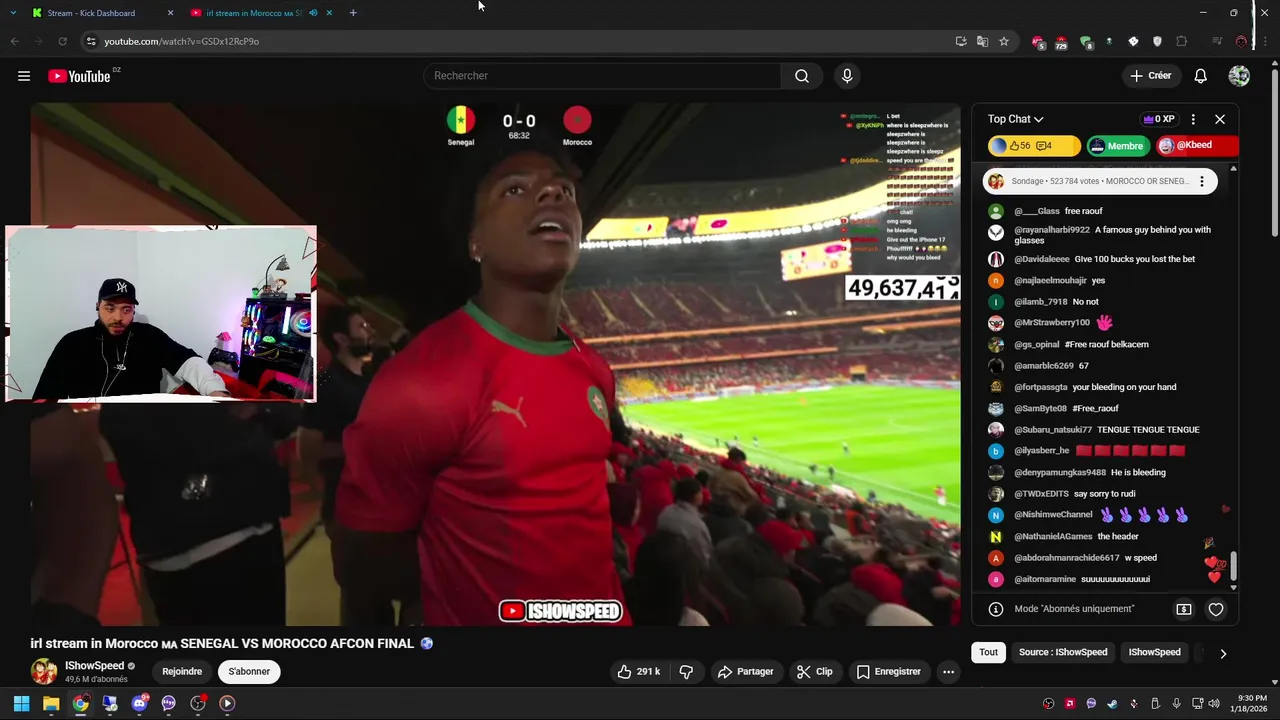This screenshot has height=720, width=1280.
Task: Open the YouTube hamburger guide menu
Action: (24, 76)
